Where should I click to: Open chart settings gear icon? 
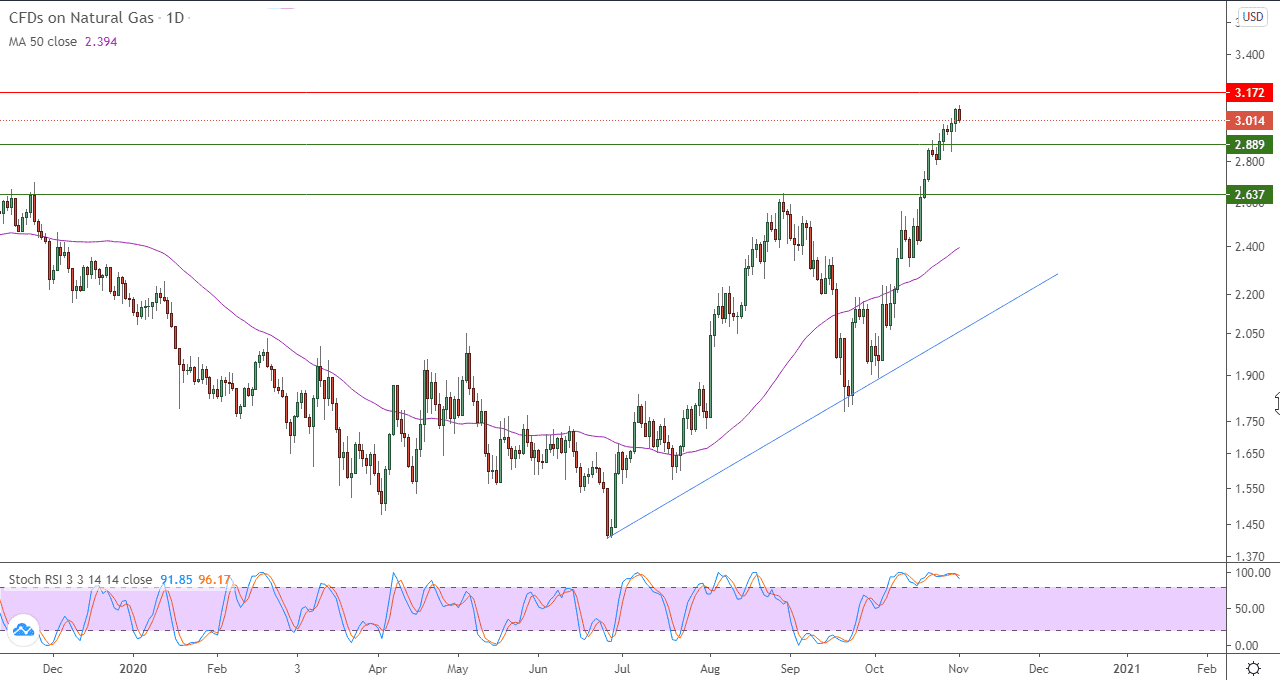tap(1252, 668)
